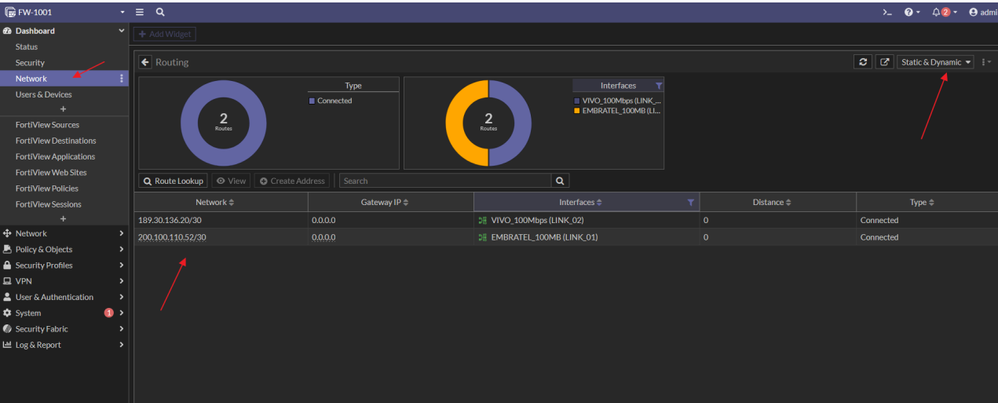
Task: Open the Static & Dynamic dropdown
Action: coord(936,62)
